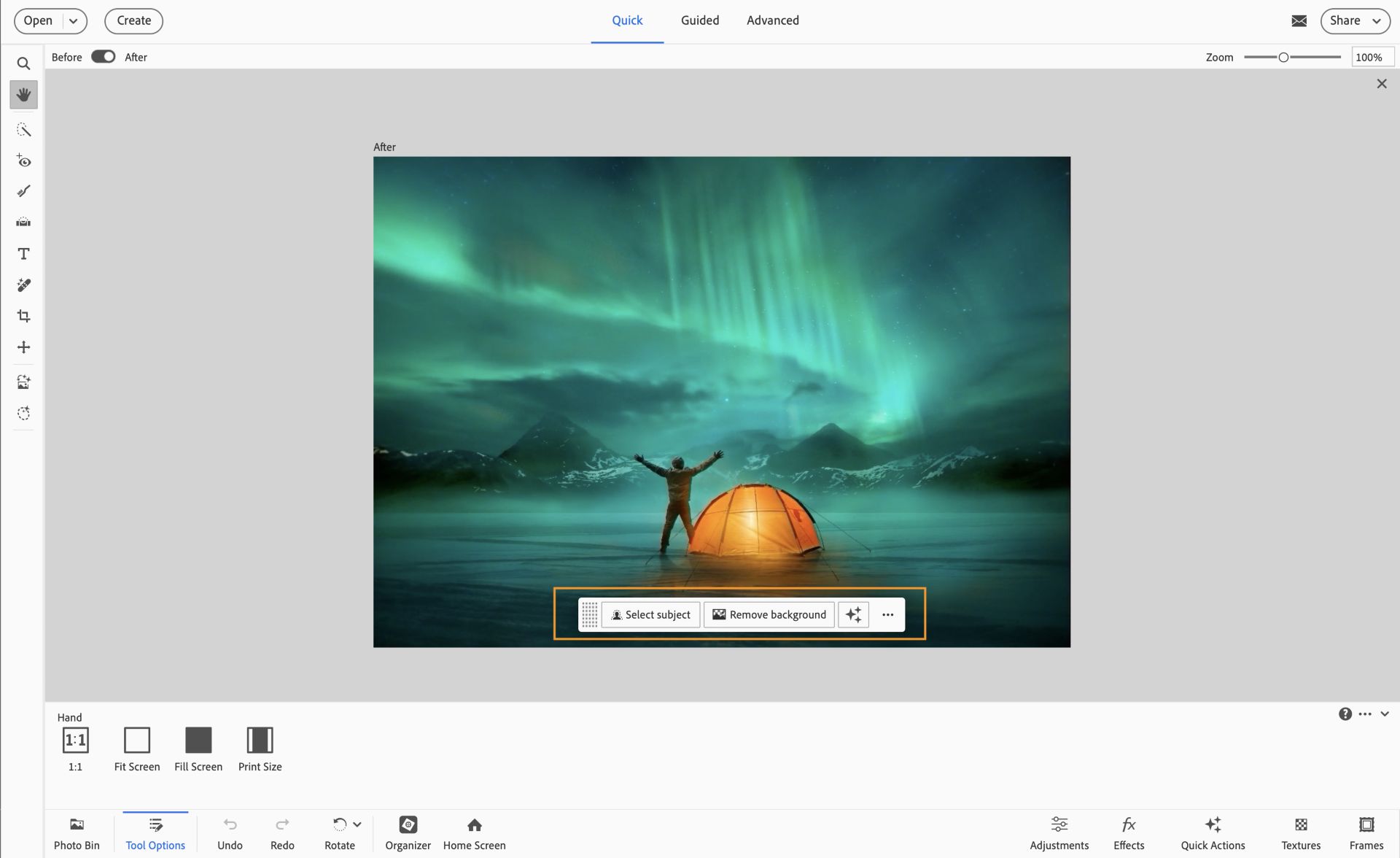Click the sparkle icon in floating bar
This screenshot has width=1400, height=858.
pos(853,614)
